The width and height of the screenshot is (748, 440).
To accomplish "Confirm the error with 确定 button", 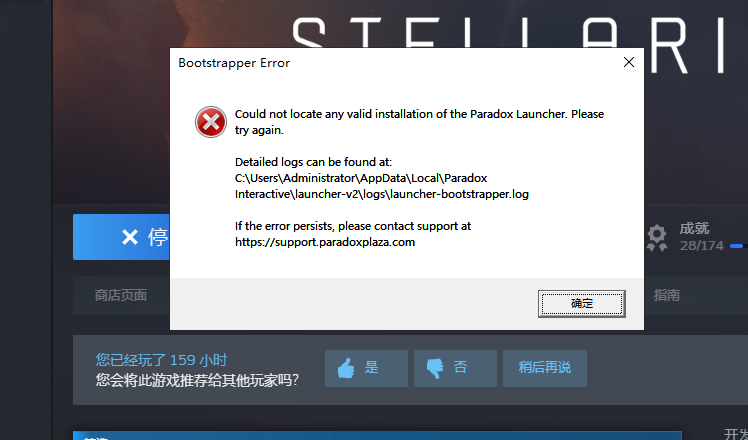I will tap(582, 304).
